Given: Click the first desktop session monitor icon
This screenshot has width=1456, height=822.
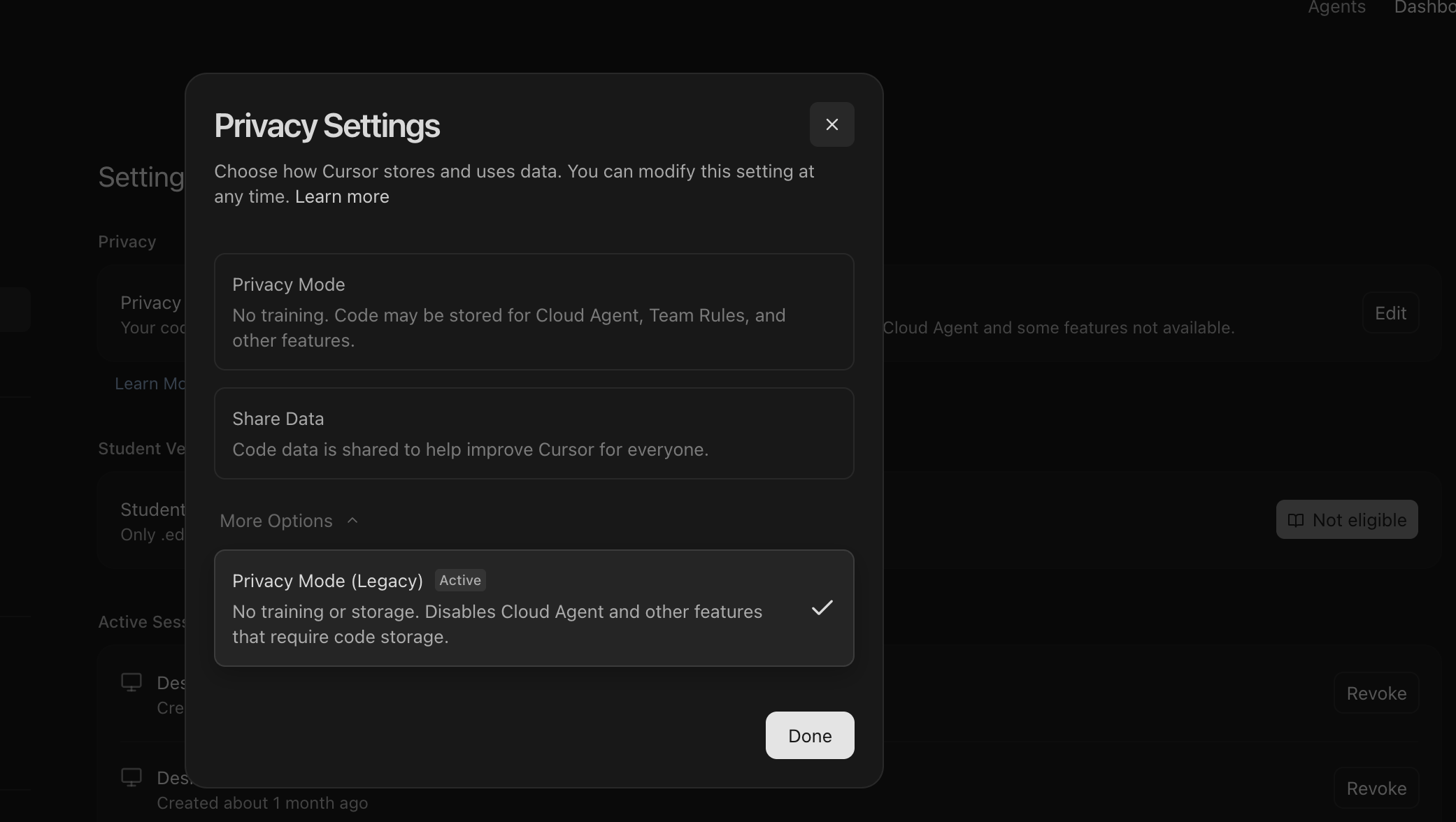Looking at the screenshot, I should click(x=131, y=682).
